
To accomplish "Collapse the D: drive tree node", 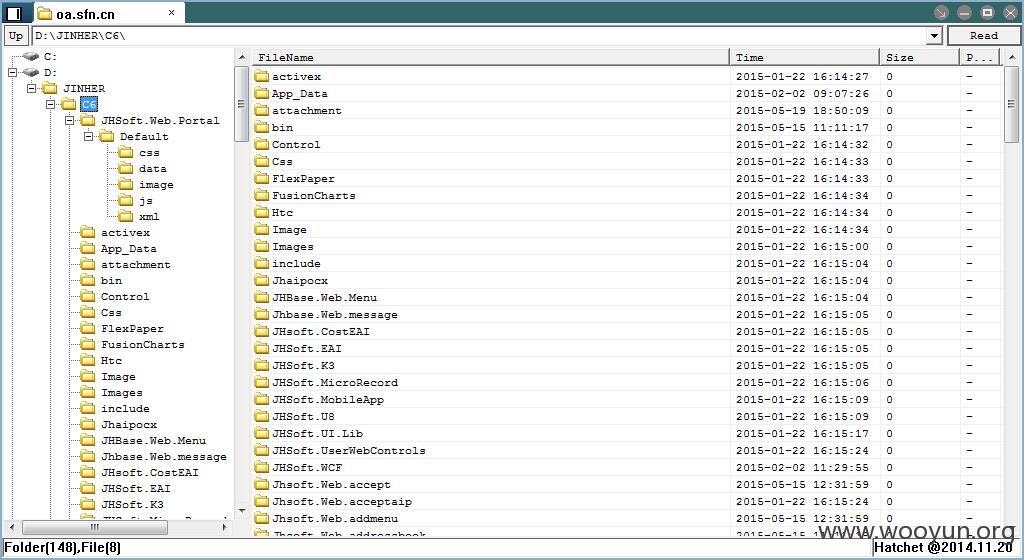I will (12, 72).
